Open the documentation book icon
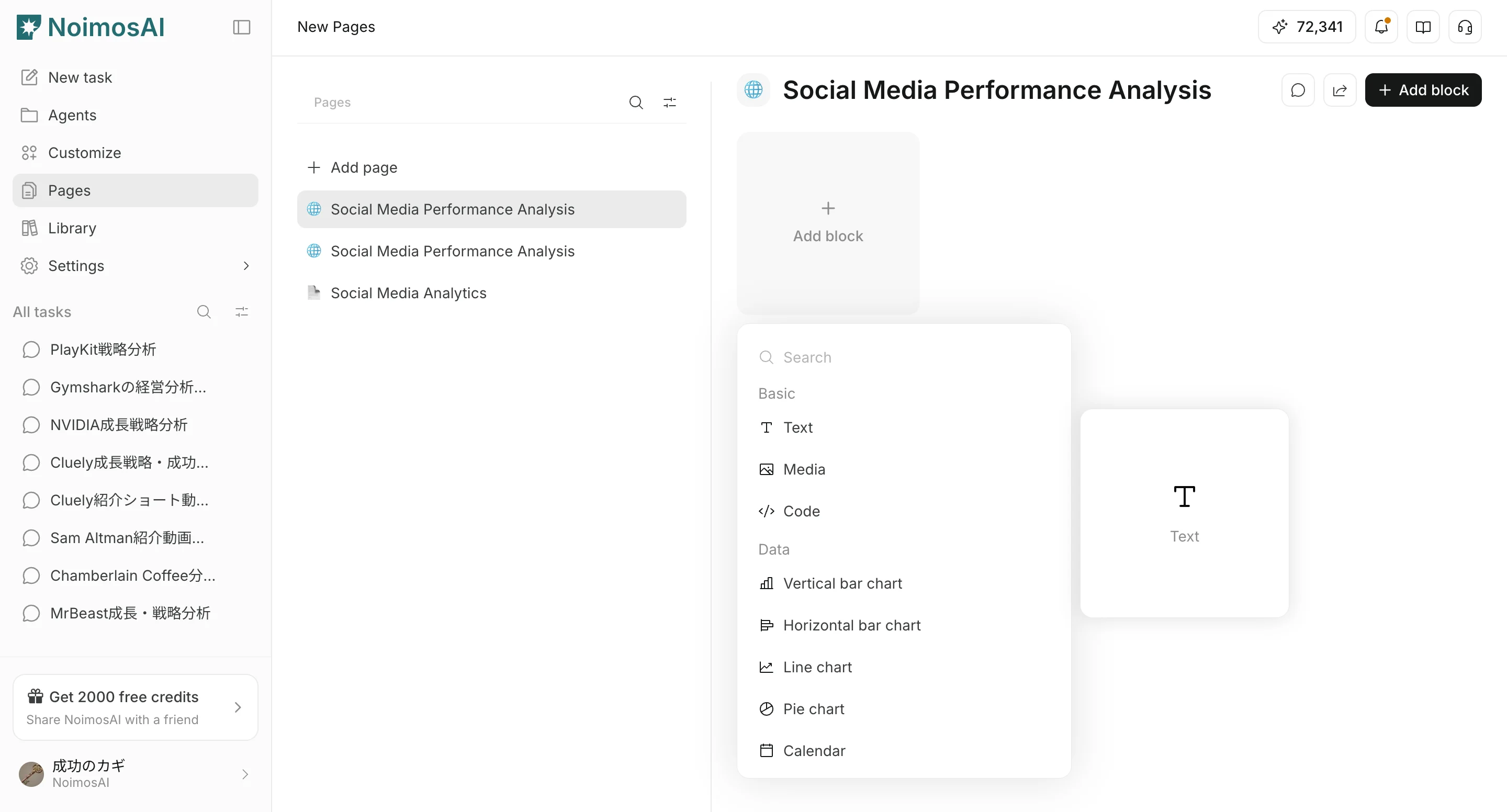The width and height of the screenshot is (1507, 812). [x=1423, y=27]
